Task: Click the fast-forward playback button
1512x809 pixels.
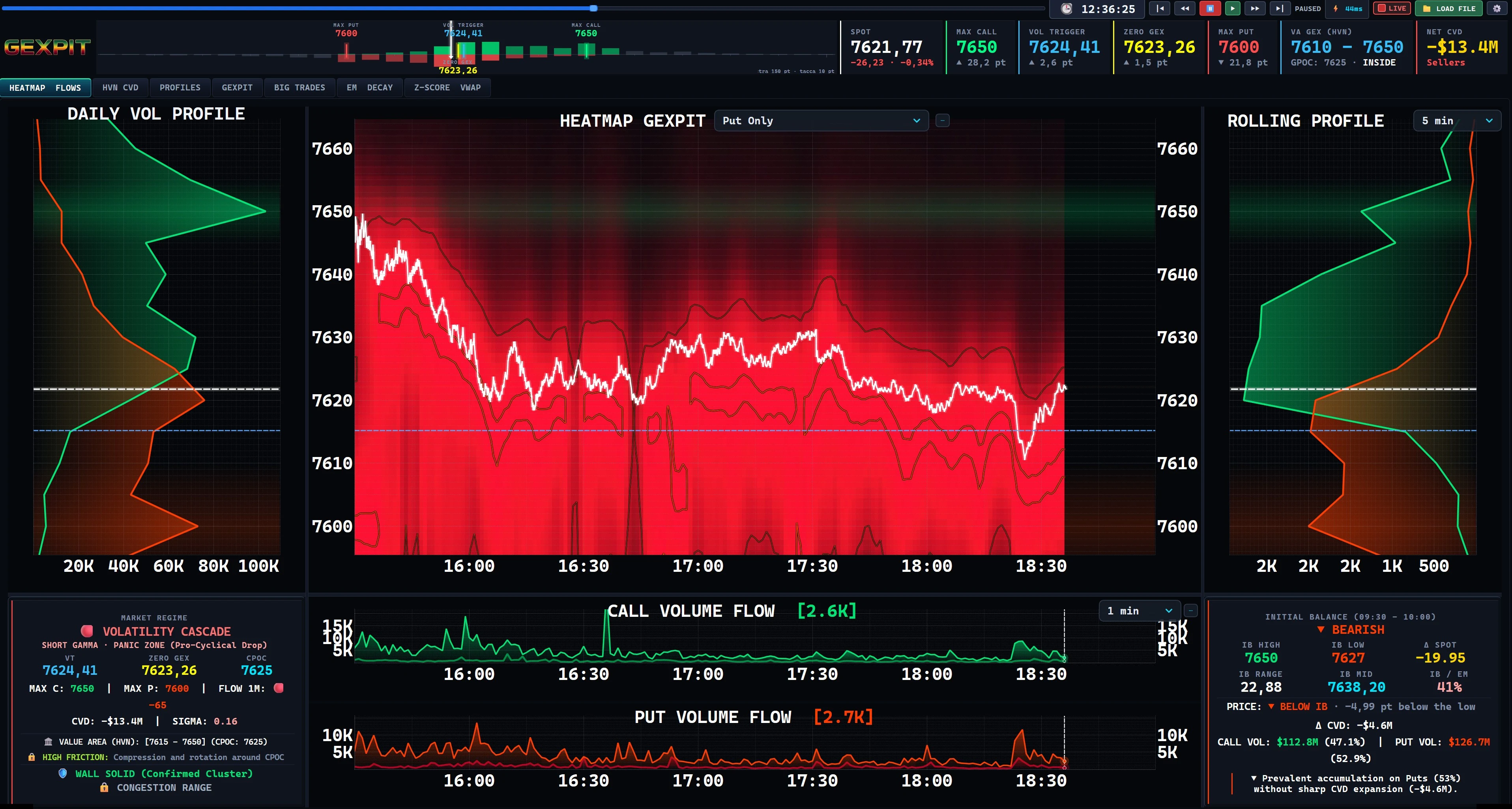Action: click(x=1254, y=8)
